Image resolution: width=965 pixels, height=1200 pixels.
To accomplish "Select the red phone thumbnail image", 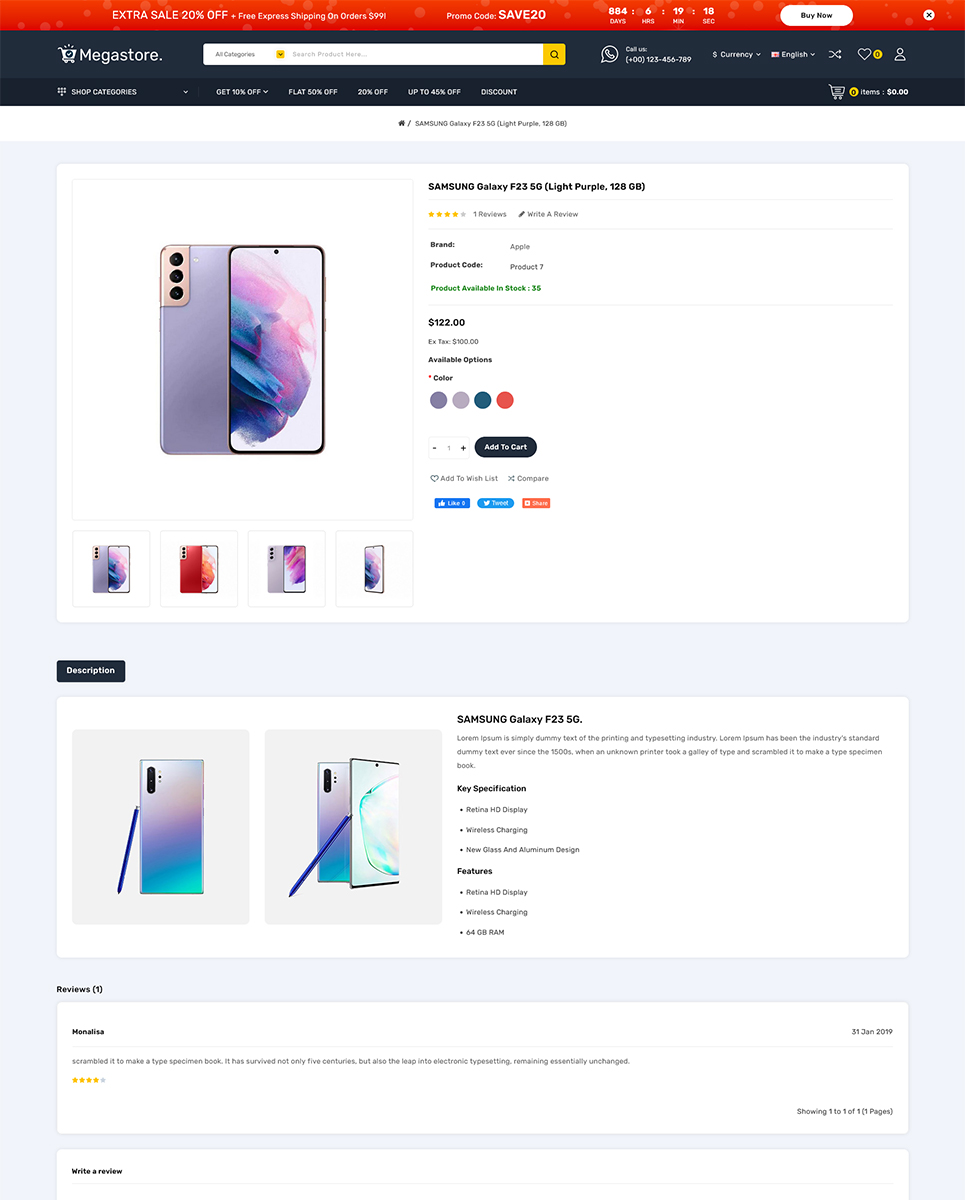I will [199, 569].
